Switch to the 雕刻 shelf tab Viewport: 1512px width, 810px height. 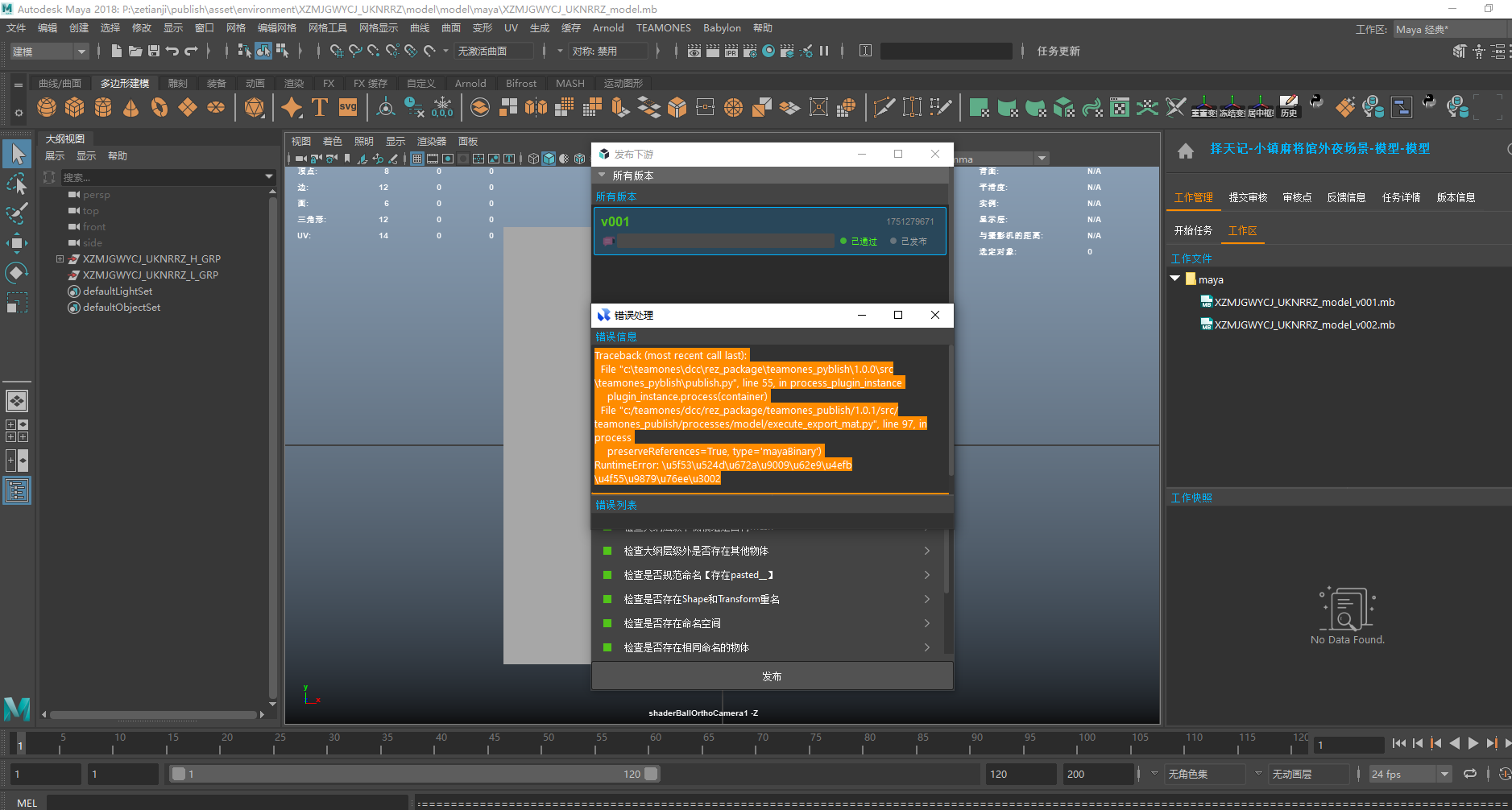[x=177, y=84]
